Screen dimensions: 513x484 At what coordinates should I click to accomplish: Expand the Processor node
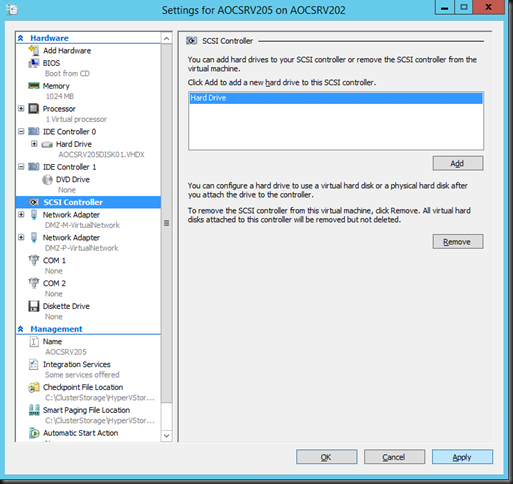(21, 108)
